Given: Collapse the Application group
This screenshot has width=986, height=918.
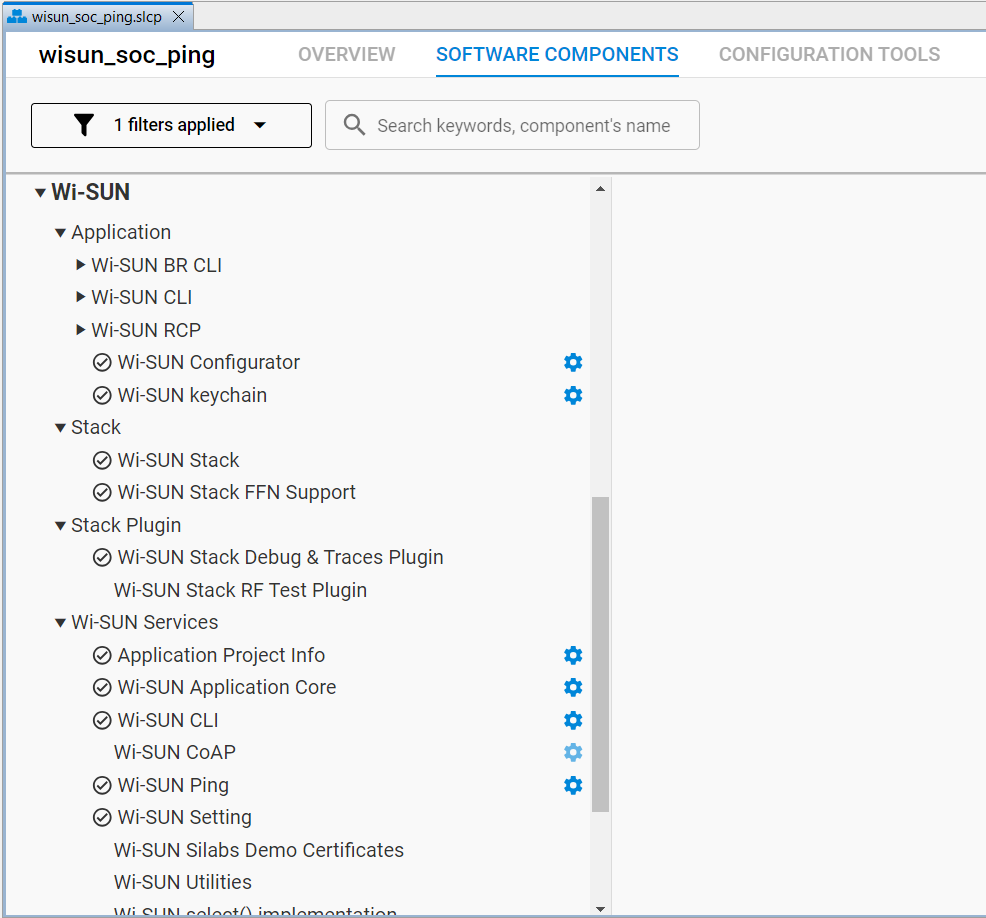Looking at the screenshot, I should 60,233.
